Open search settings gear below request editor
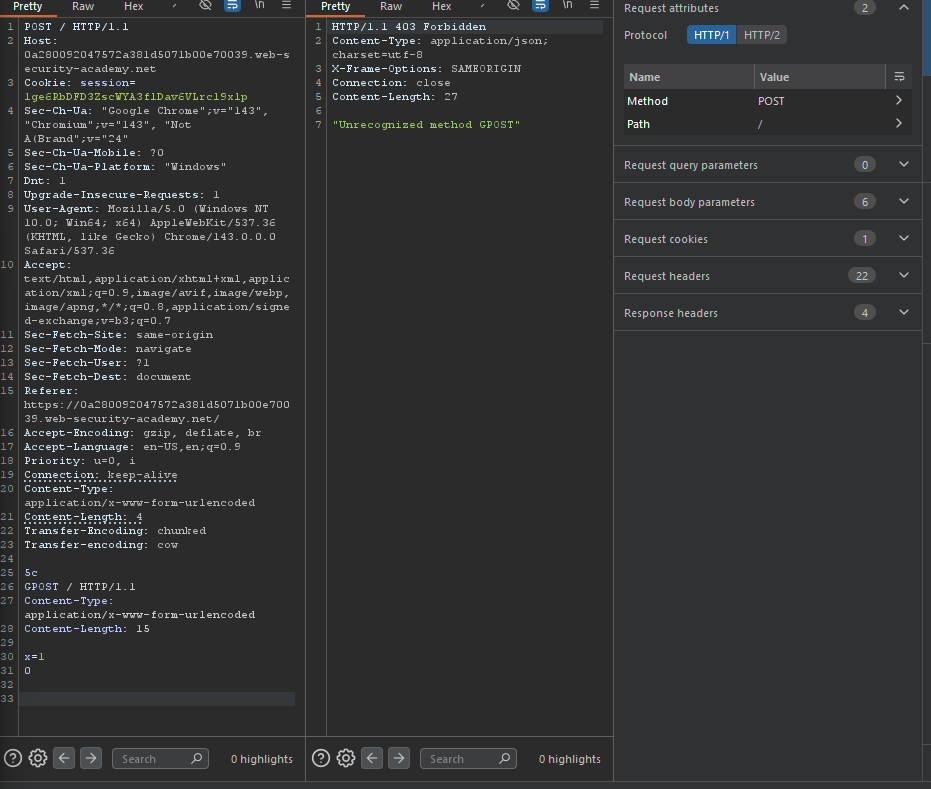Image resolution: width=931 pixels, height=789 pixels. [x=38, y=758]
